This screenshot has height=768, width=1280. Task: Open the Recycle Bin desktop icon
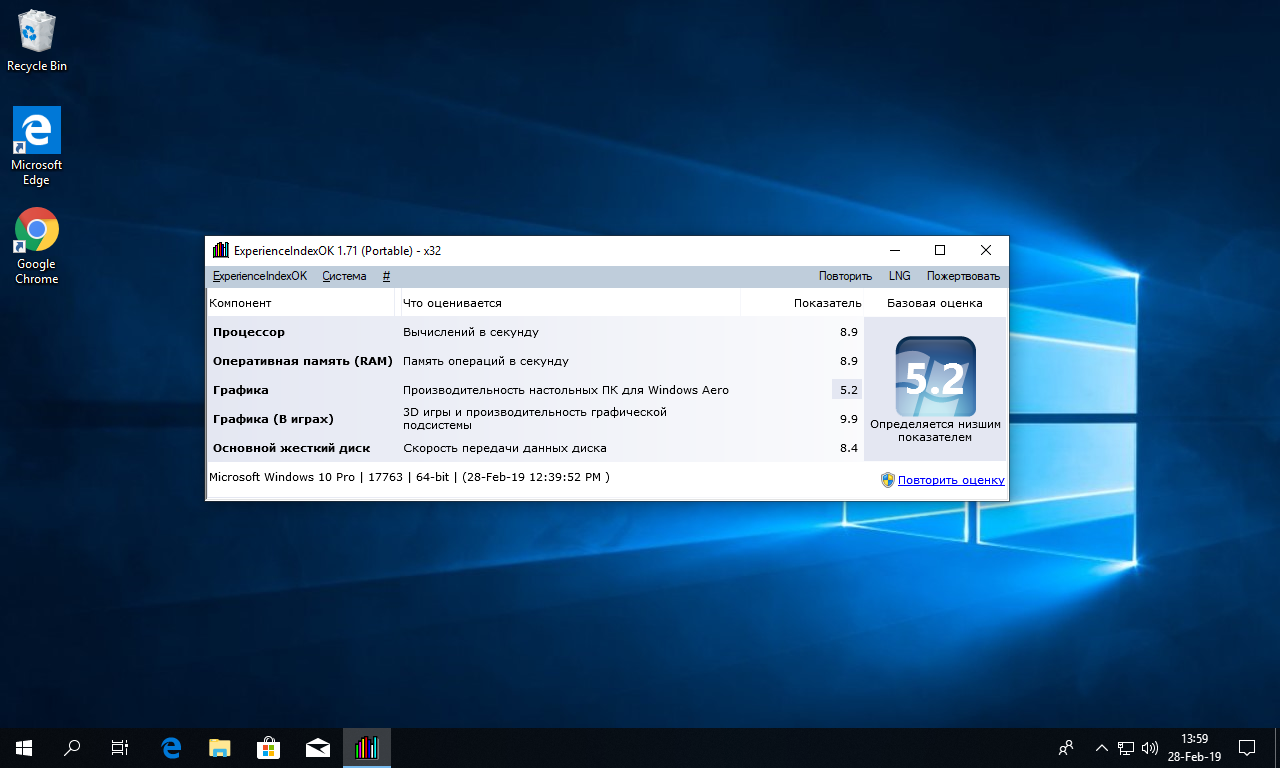pos(37,41)
